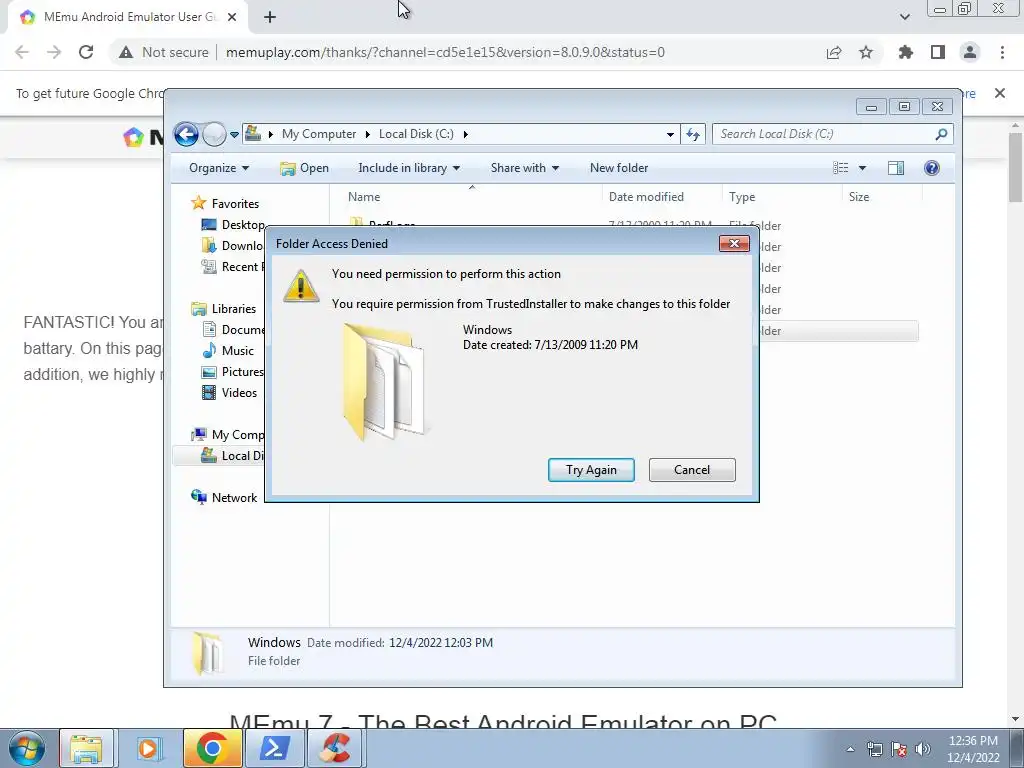Click the volume speaker tray icon
Viewport: 1024px width, 768px height.
point(923,749)
